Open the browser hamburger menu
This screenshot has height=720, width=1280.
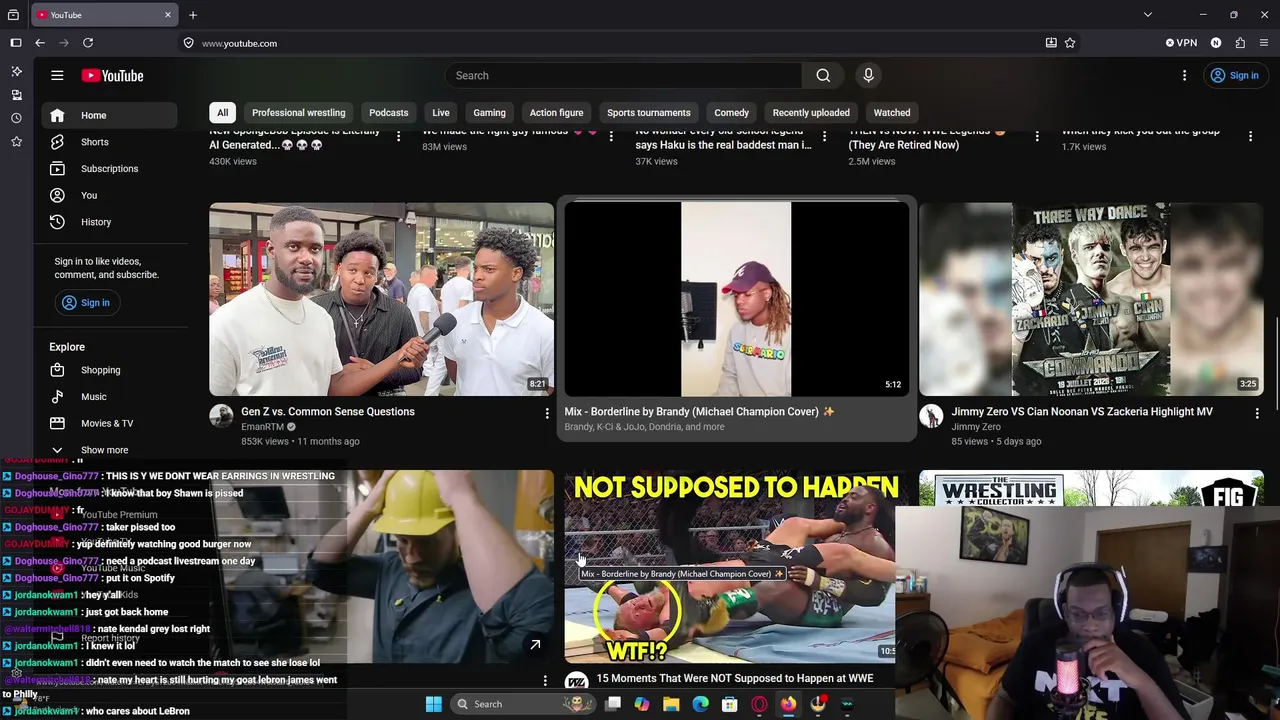coord(1264,43)
